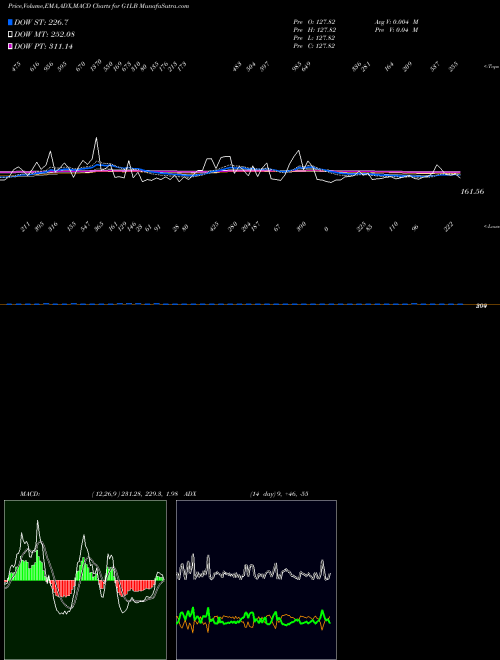The width and height of the screenshot is (500, 660).
Task: Click the 'Pre L: 127.82' low value
Action: 314,38
